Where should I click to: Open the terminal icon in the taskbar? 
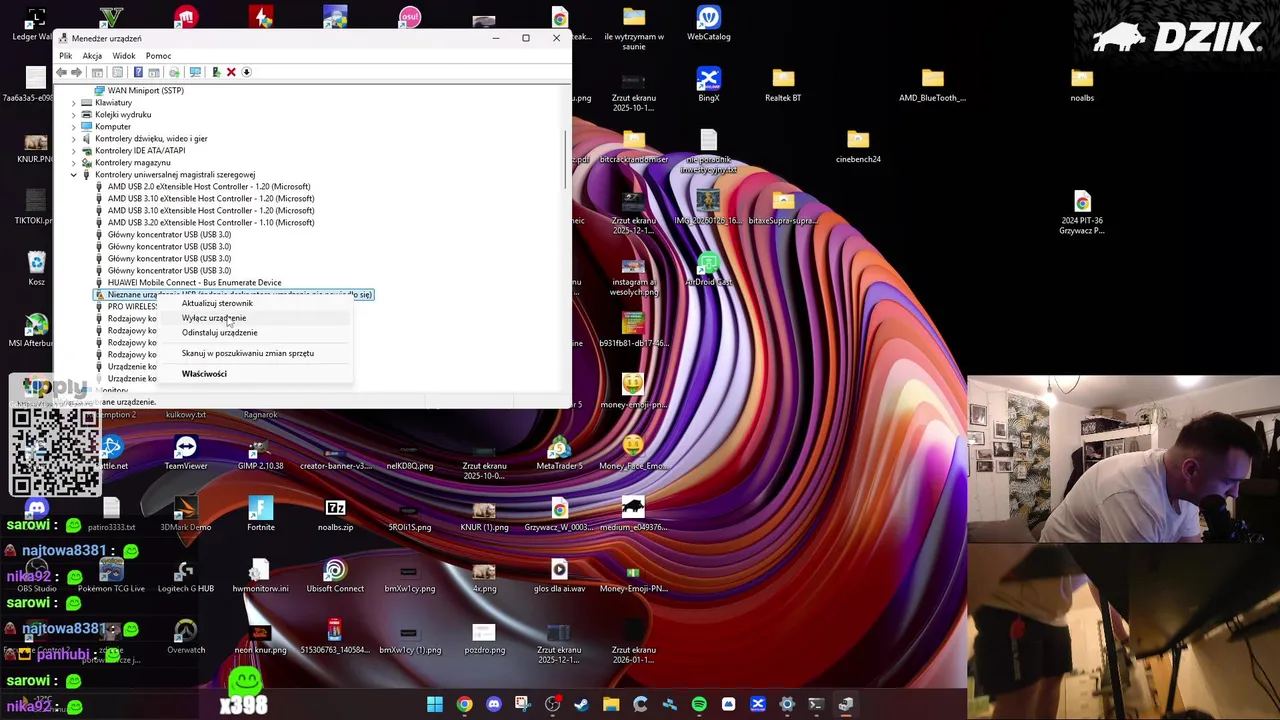pyautogui.click(x=816, y=704)
